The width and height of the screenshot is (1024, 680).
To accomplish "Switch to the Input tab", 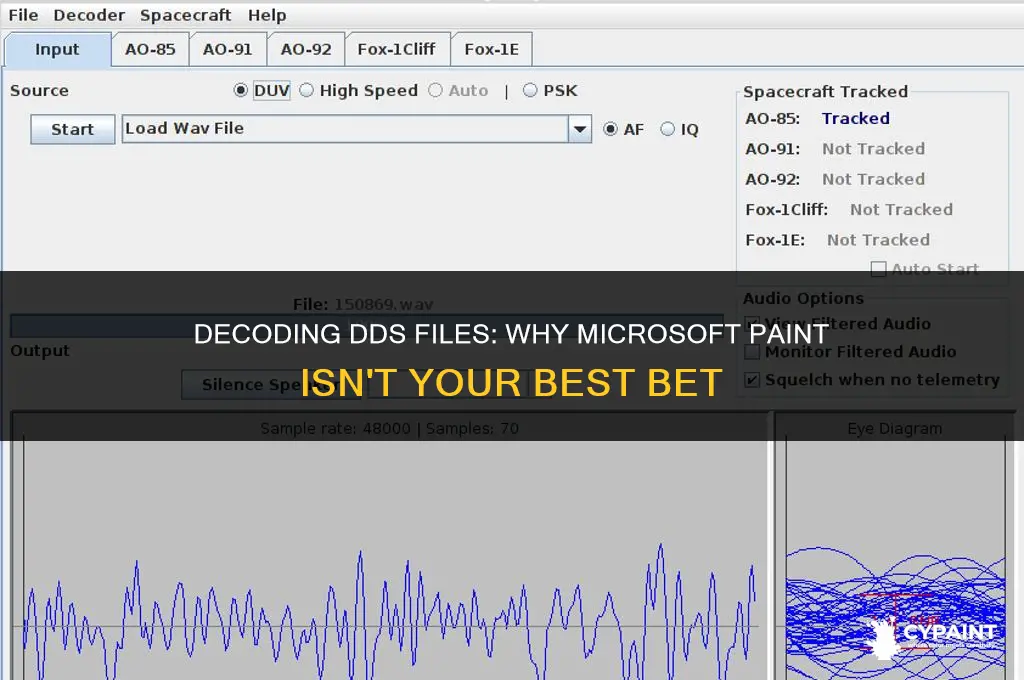I will click(x=57, y=50).
